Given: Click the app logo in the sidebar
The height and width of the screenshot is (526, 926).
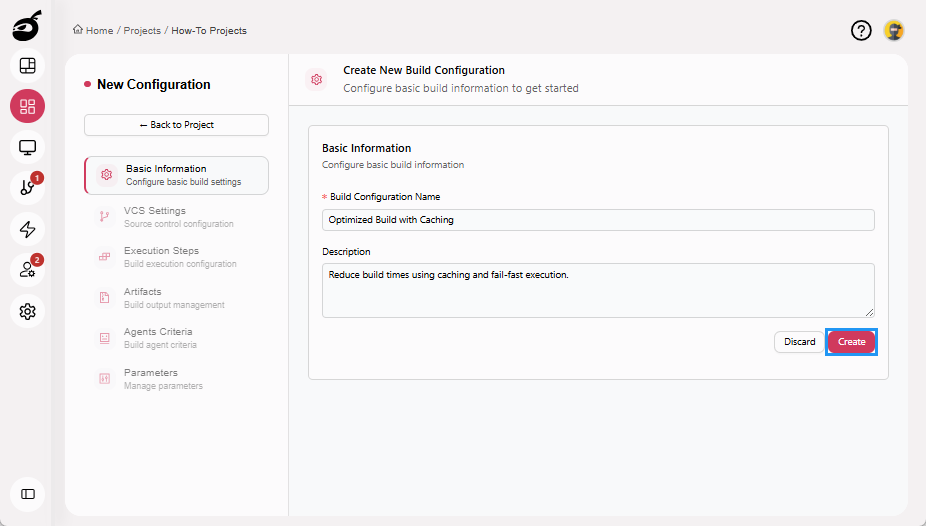Looking at the screenshot, I should point(27,26).
